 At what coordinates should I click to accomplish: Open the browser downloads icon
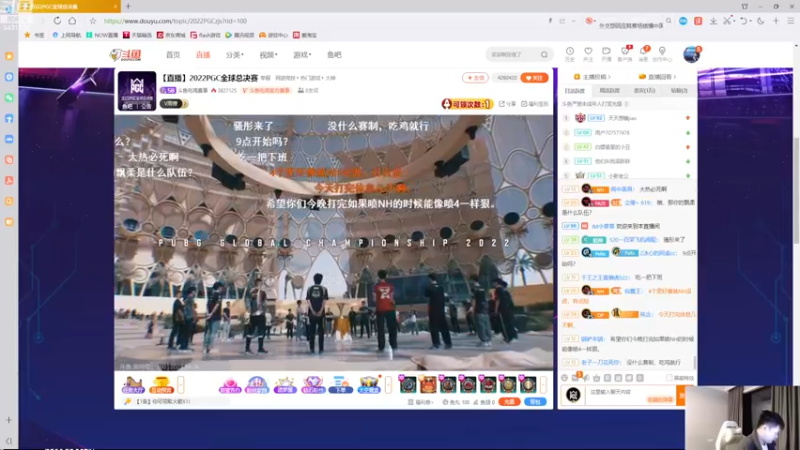point(713,21)
